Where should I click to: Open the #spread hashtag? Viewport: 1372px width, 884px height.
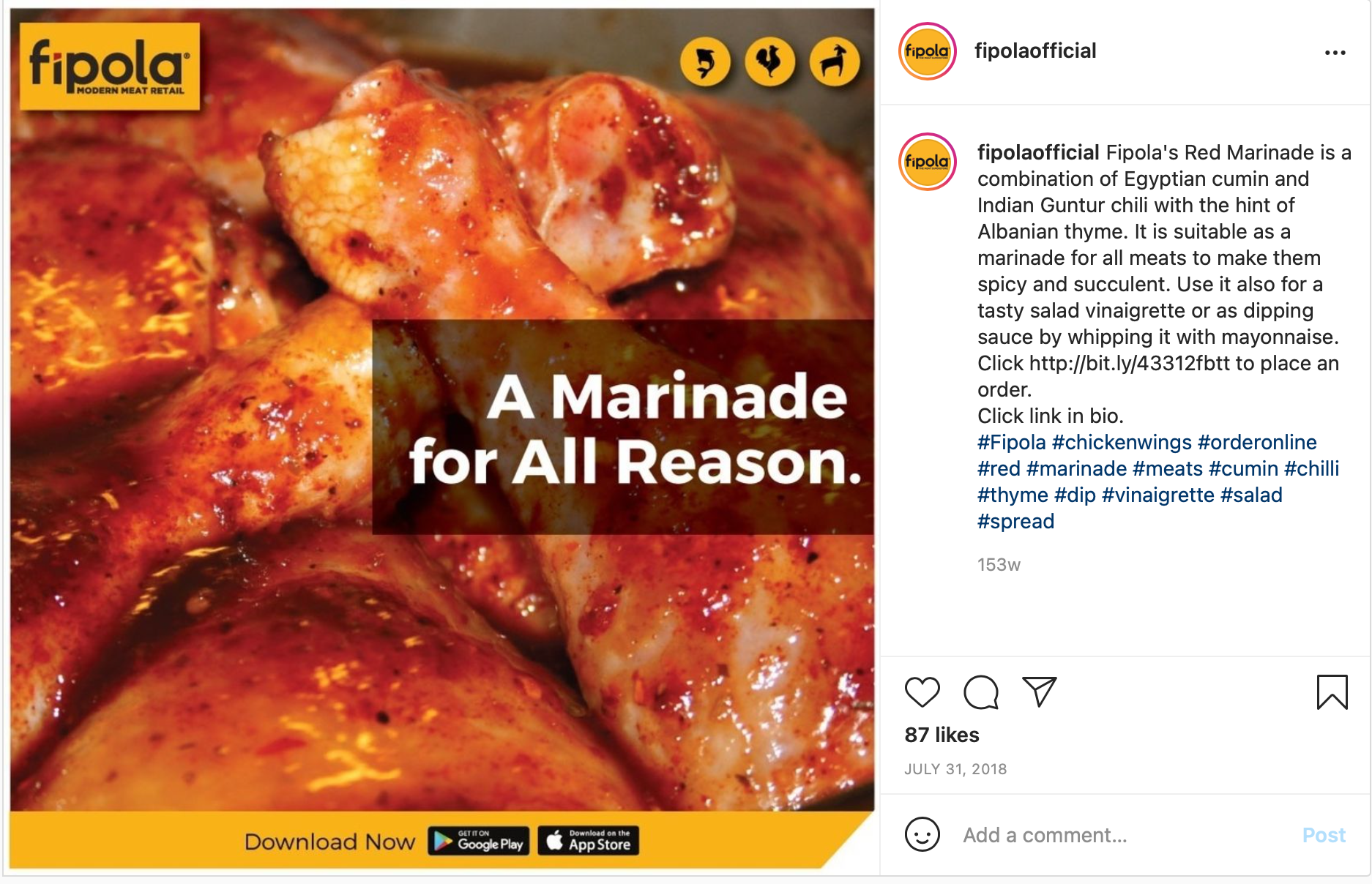(x=1015, y=521)
